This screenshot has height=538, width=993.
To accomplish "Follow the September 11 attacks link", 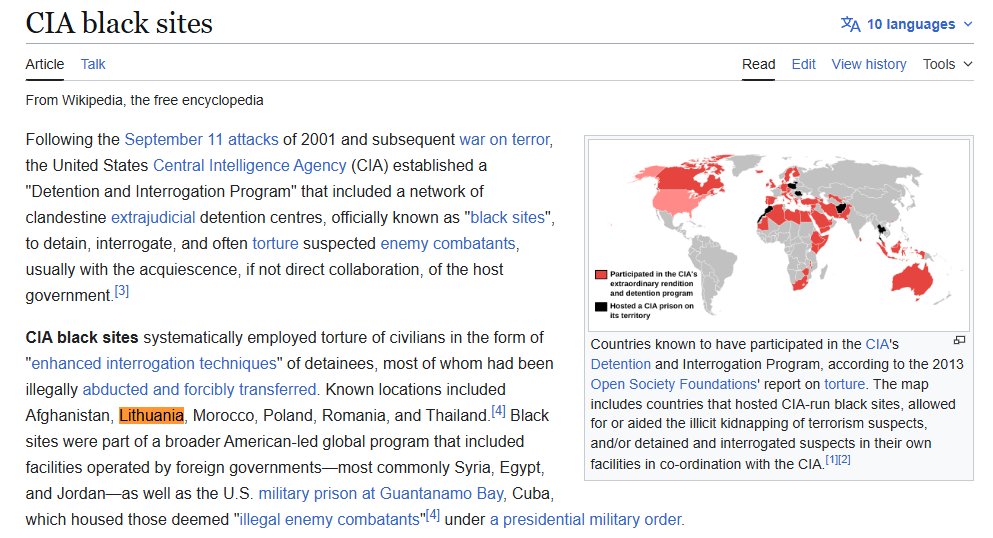I will click(x=201, y=139).
